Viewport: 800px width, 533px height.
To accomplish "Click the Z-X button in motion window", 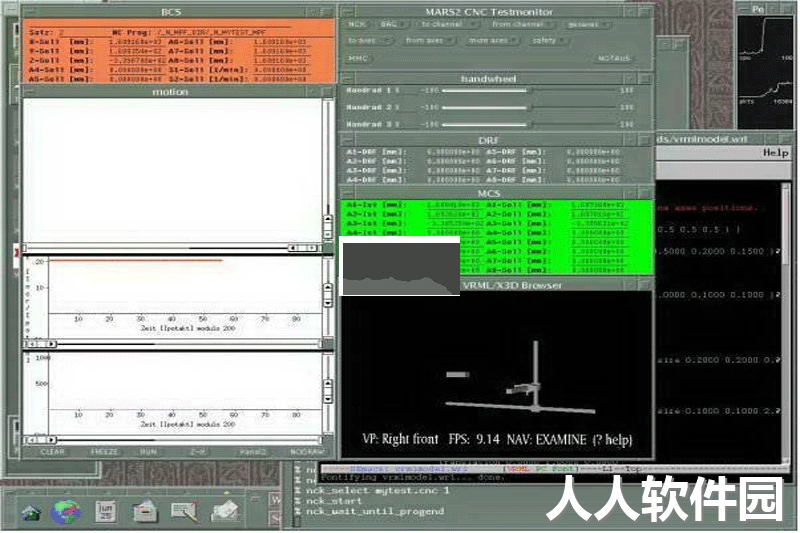I will coord(198,452).
